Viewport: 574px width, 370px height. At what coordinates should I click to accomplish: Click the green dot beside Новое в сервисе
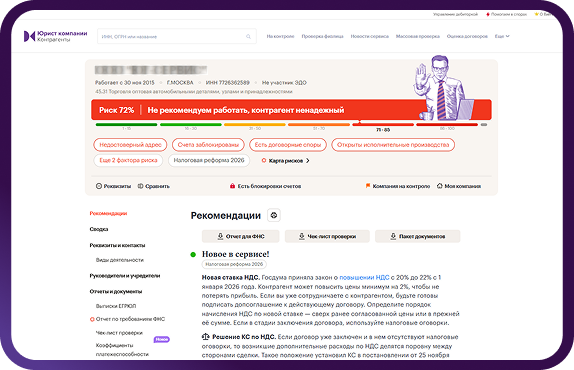pyautogui.click(x=193, y=254)
